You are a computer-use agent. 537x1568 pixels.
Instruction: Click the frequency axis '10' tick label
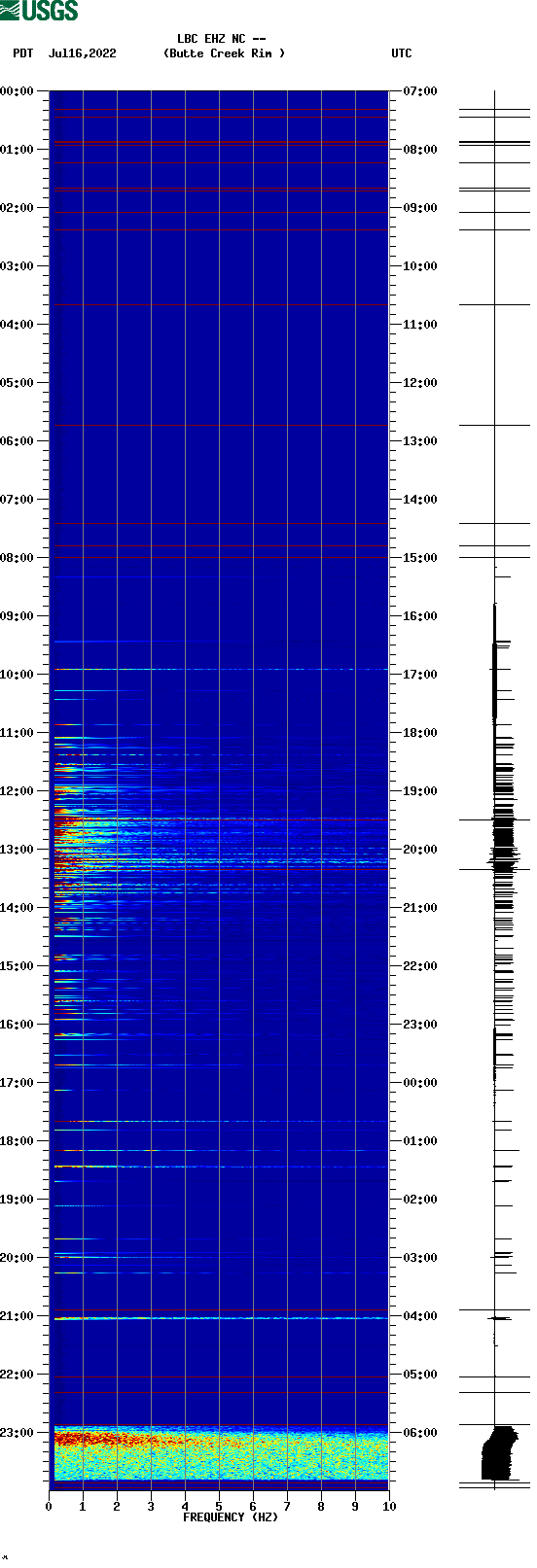[389, 1507]
